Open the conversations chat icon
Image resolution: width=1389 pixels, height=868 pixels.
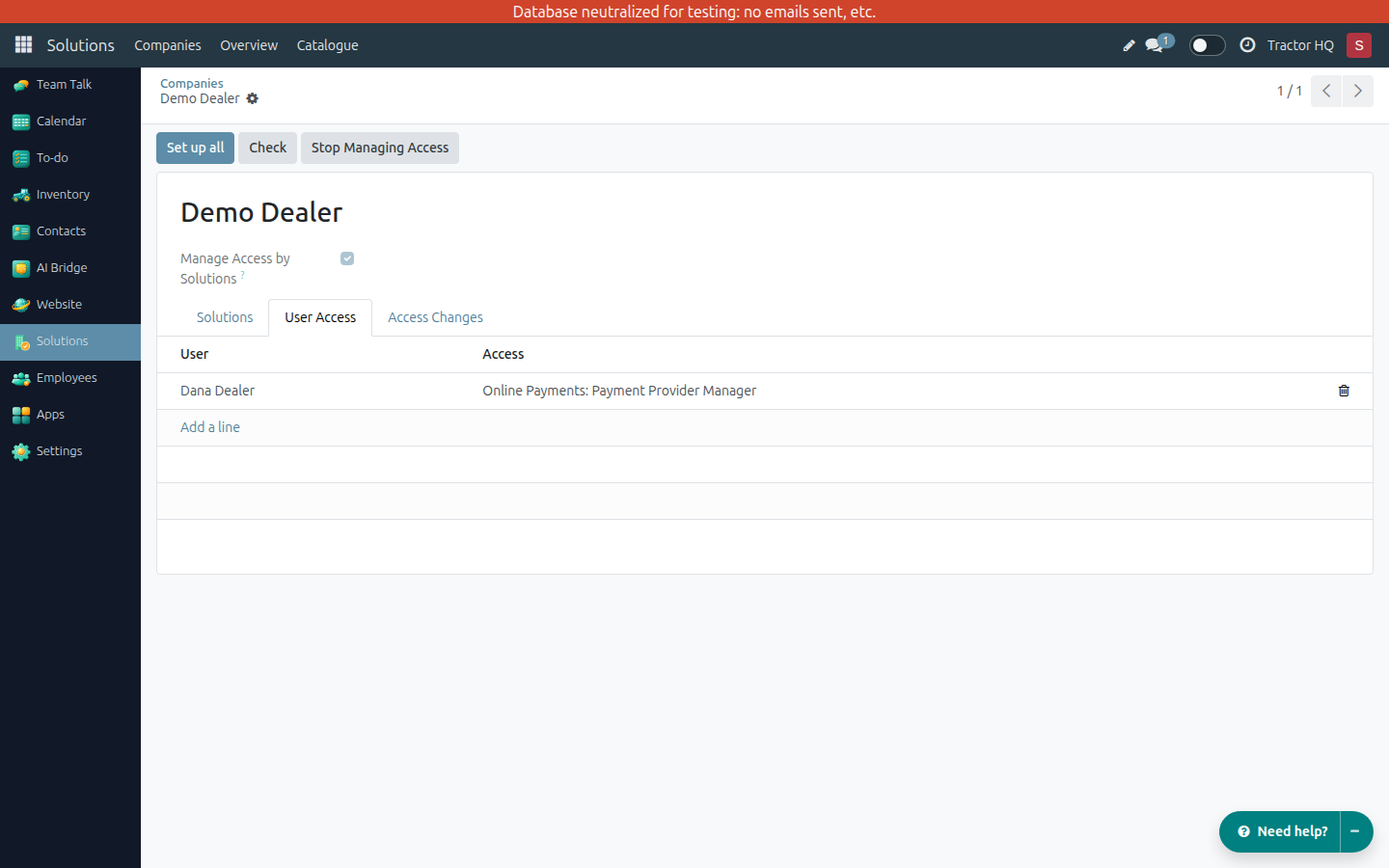pos(1156,45)
